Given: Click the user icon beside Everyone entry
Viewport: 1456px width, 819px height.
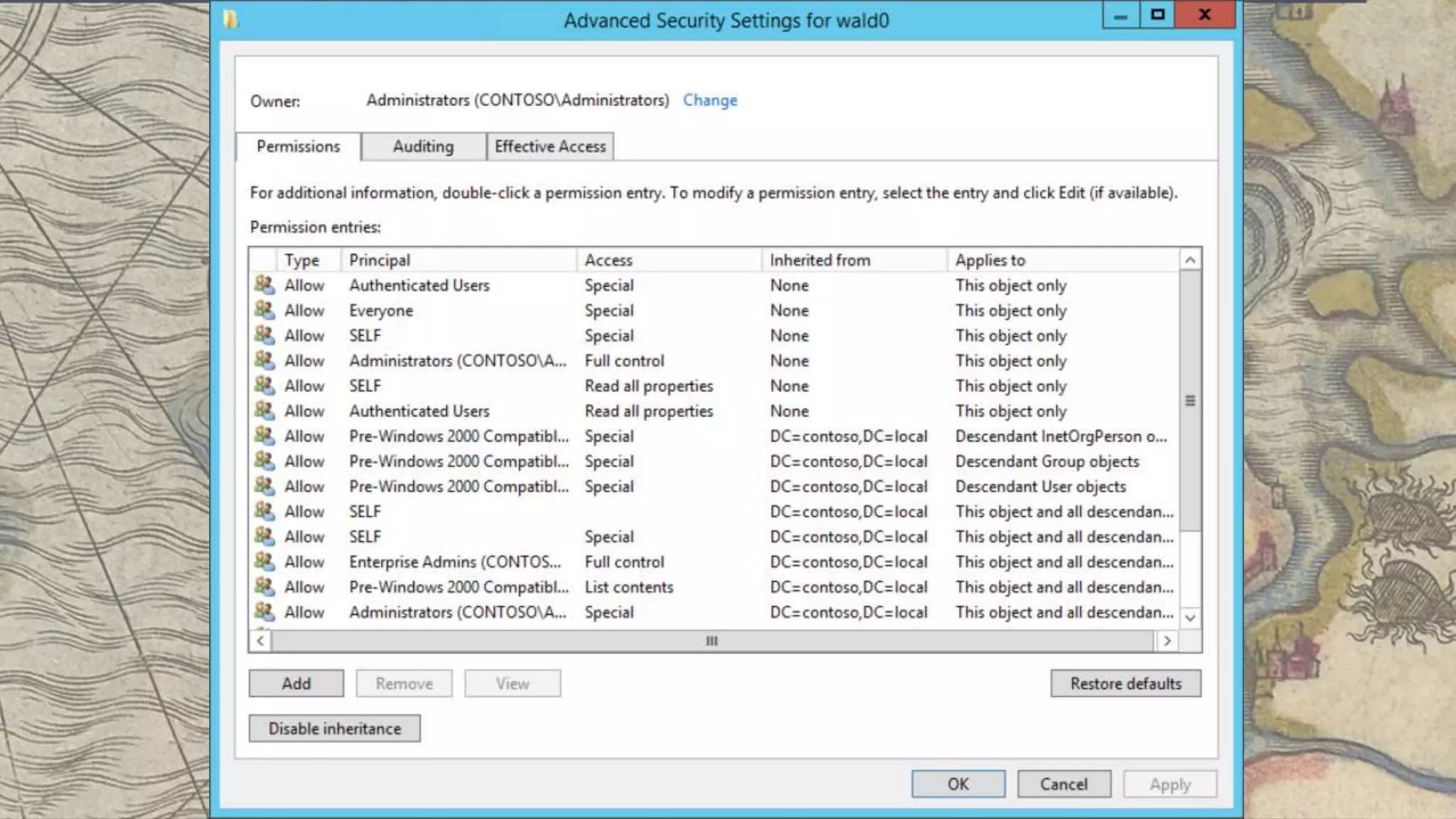Looking at the screenshot, I should tap(264, 310).
